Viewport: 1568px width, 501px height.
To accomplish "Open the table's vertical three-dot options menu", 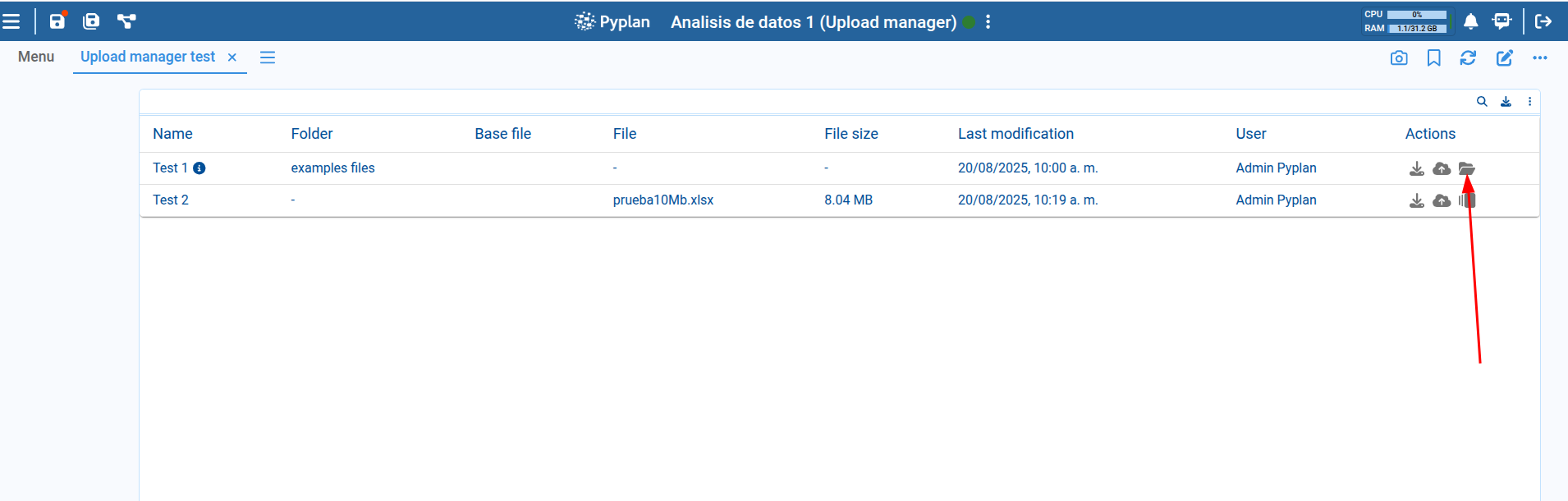I will click(x=1529, y=102).
